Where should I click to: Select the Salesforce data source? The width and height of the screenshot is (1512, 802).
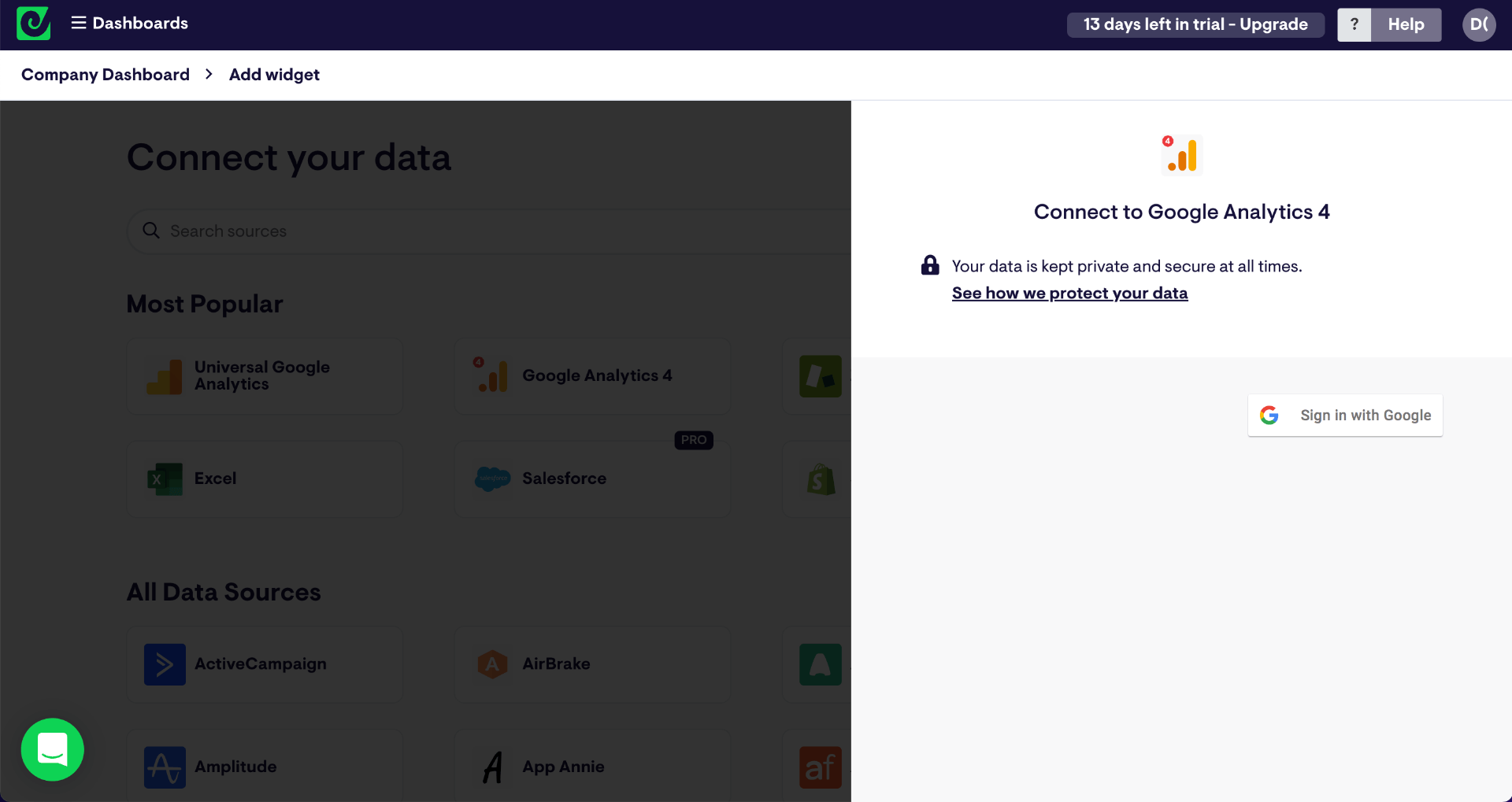tap(592, 479)
